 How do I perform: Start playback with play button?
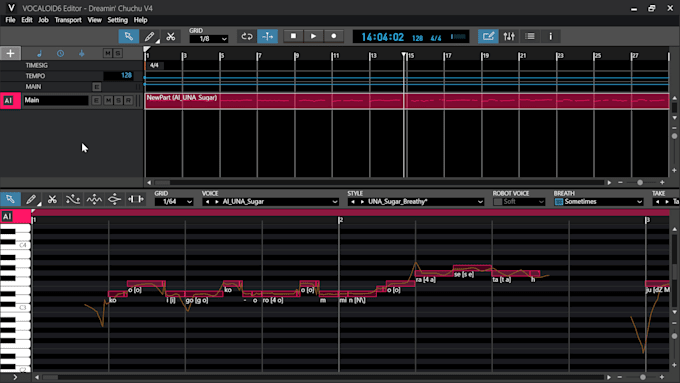click(x=313, y=36)
